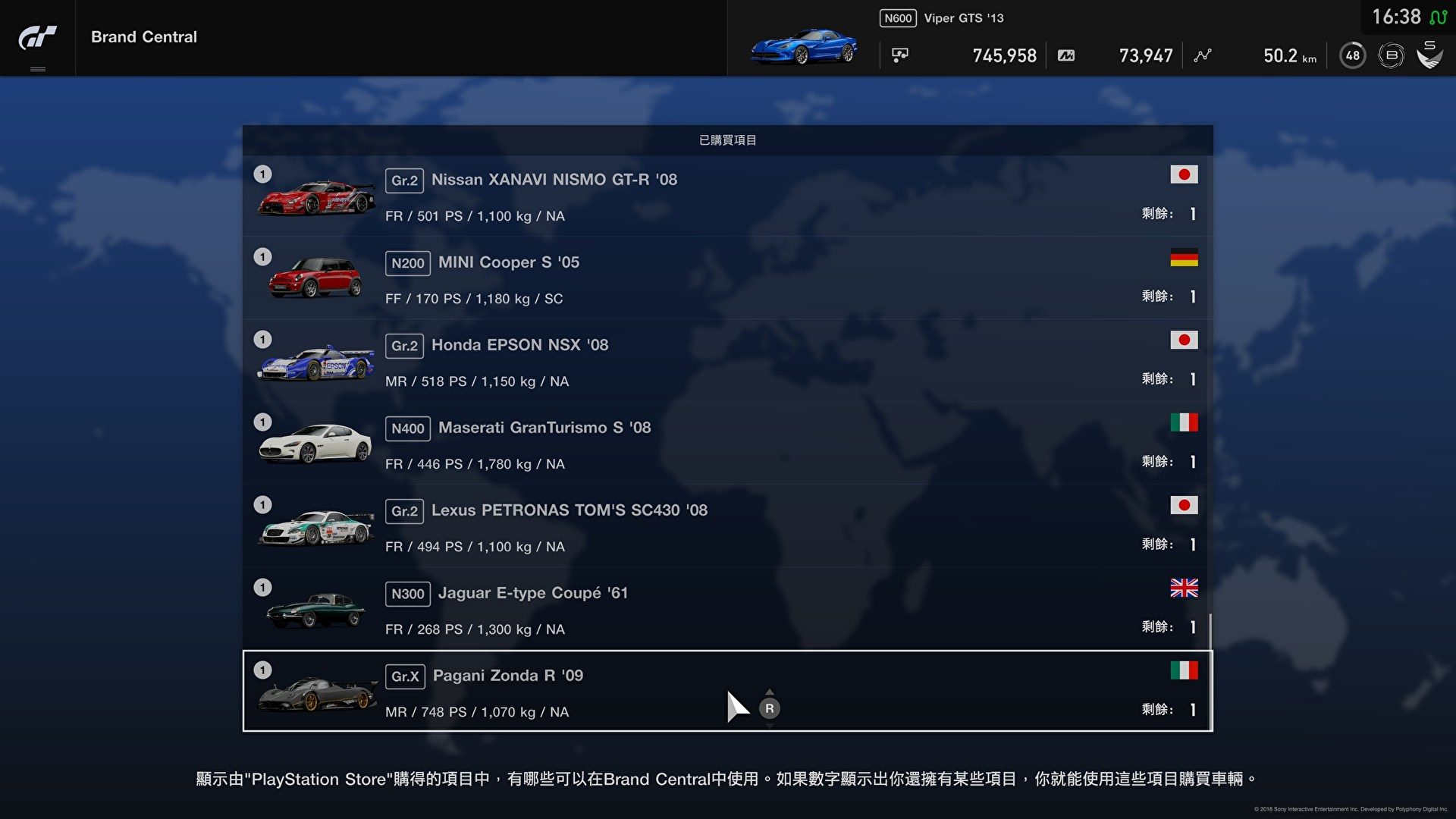The image size is (1456, 819).
Task: Click the Gran Turismo GT logo
Action: [37, 37]
